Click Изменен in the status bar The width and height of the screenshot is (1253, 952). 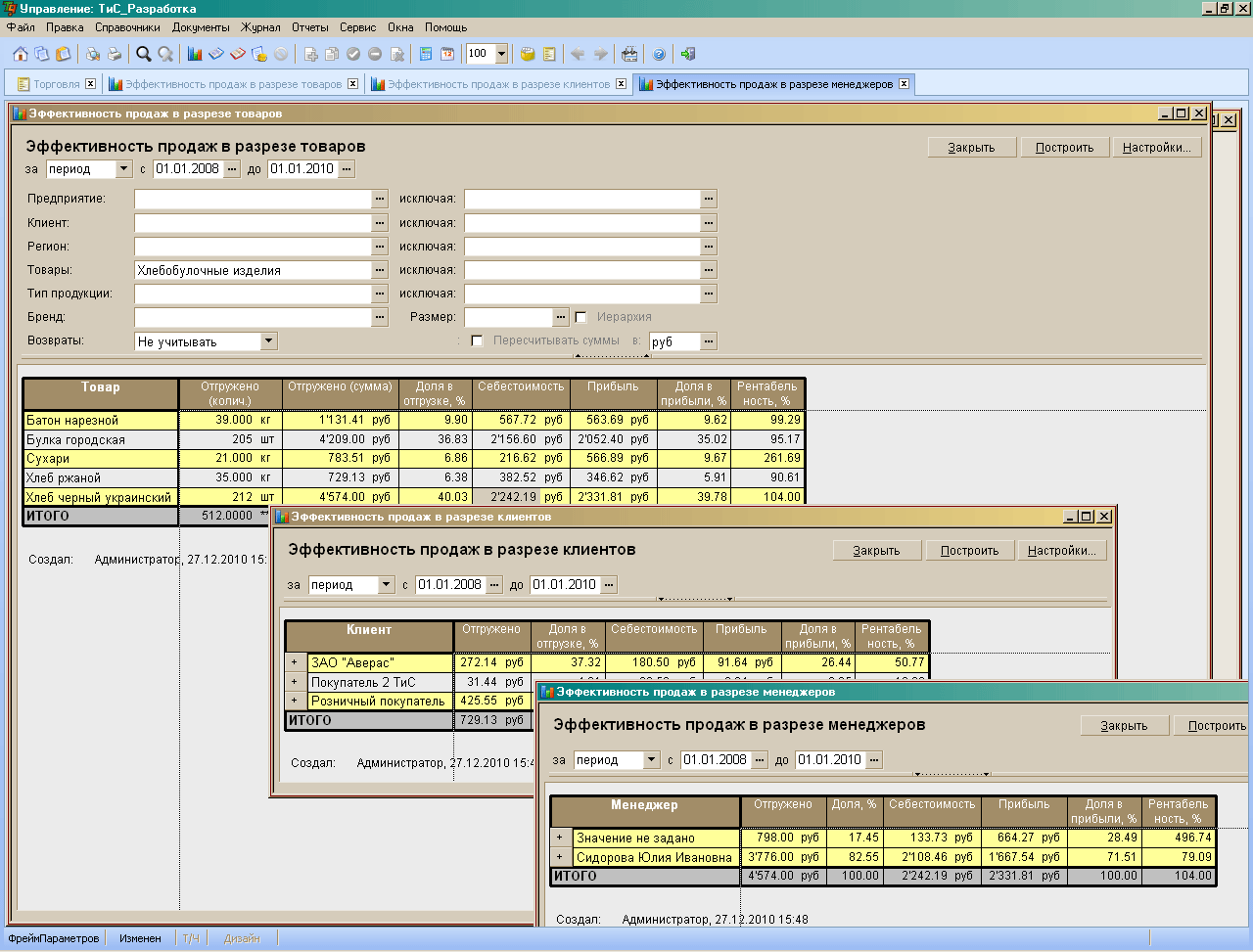click(x=140, y=938)
